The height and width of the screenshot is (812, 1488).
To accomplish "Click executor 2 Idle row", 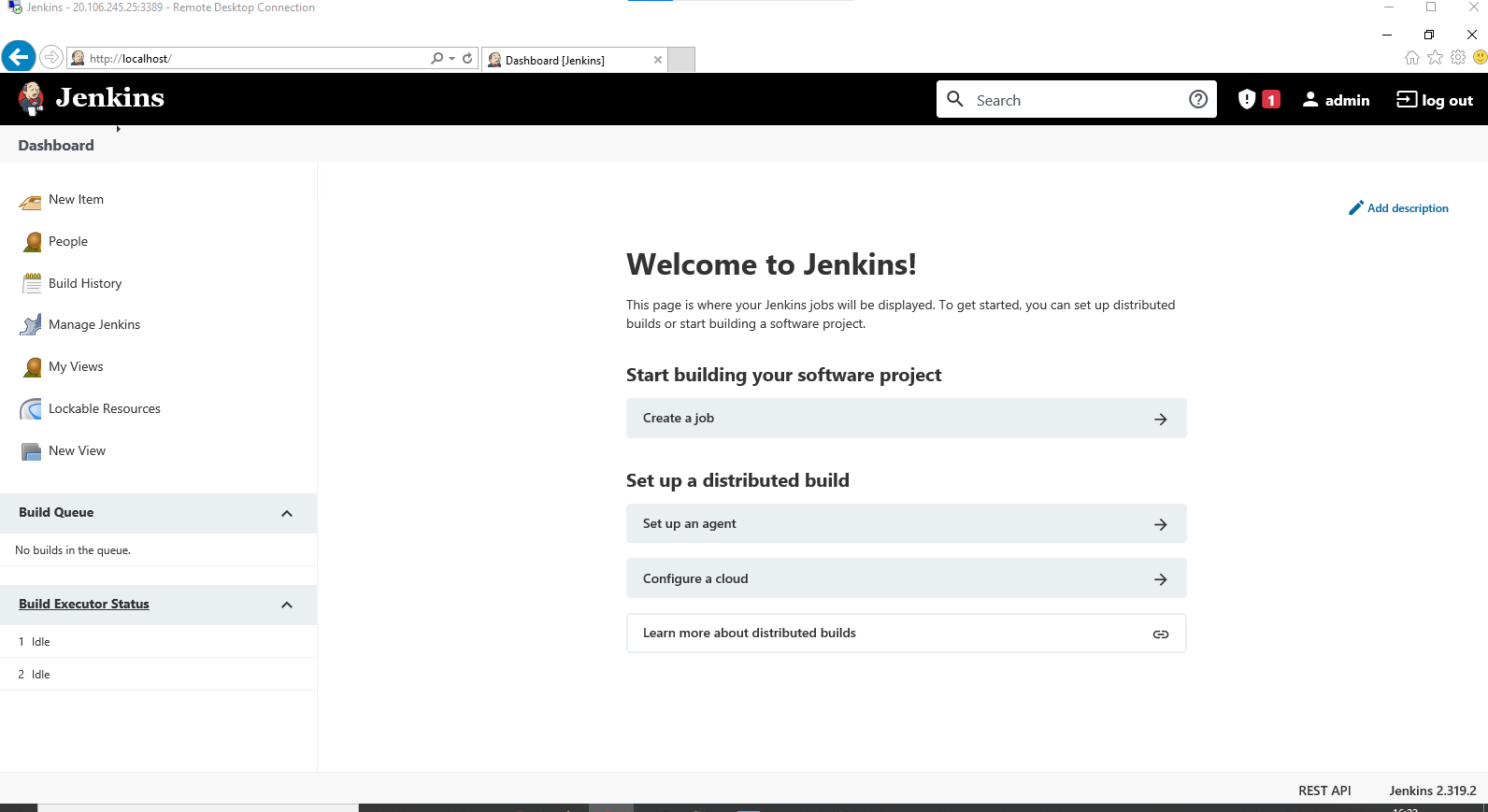I will point(158,675).
